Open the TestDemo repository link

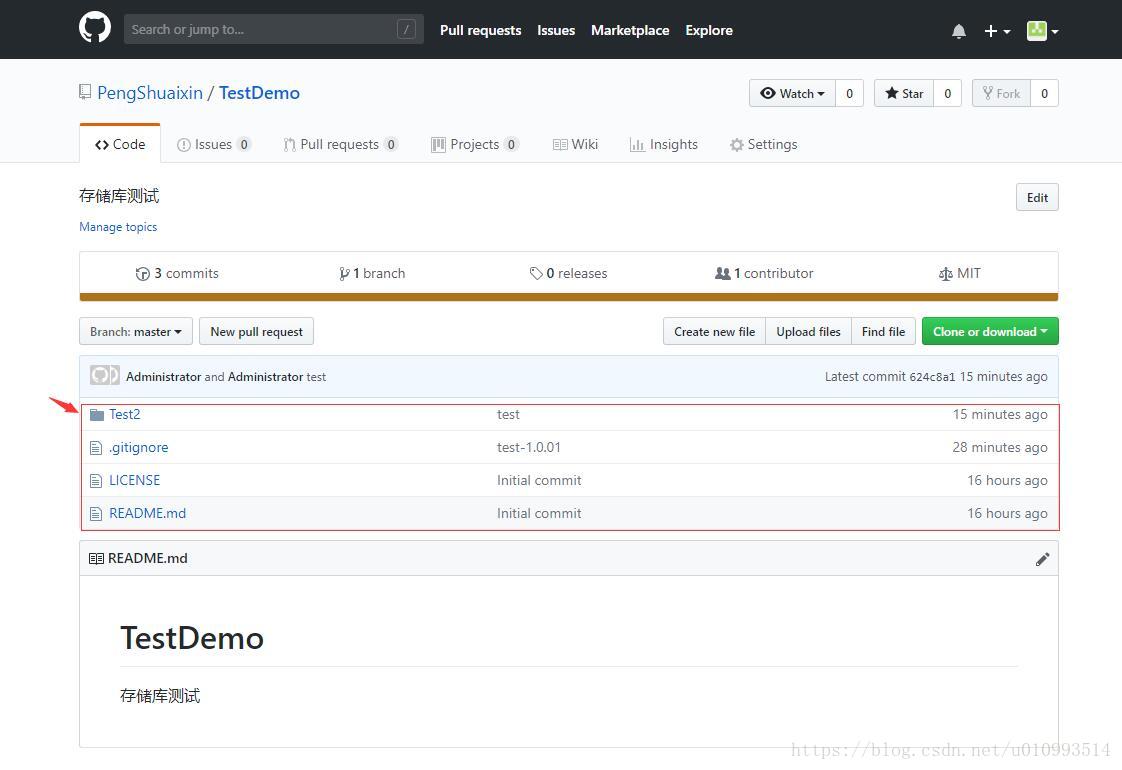pyautogui.click(x=259, y=93)
